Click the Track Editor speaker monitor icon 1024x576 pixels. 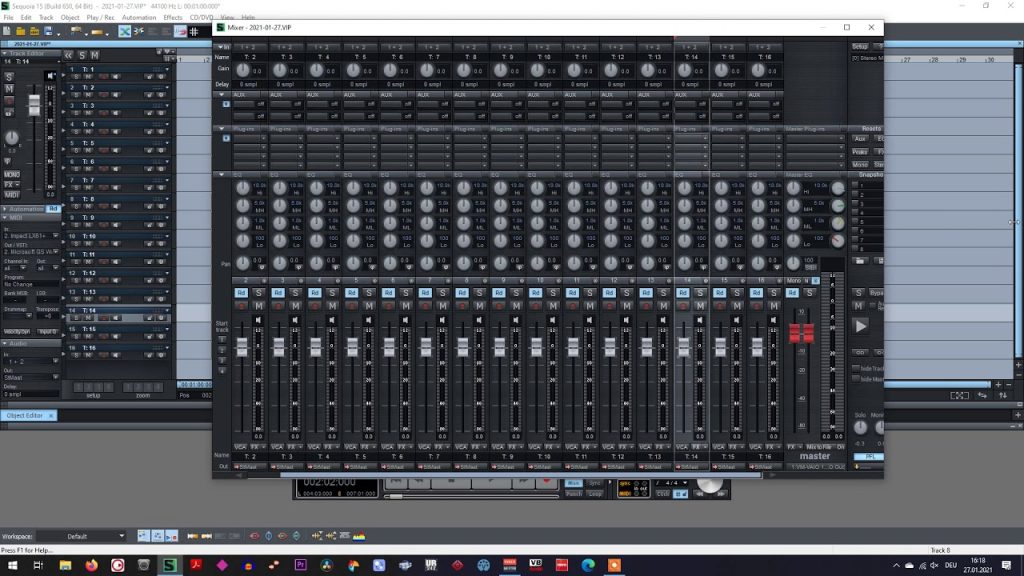(50, 76)
